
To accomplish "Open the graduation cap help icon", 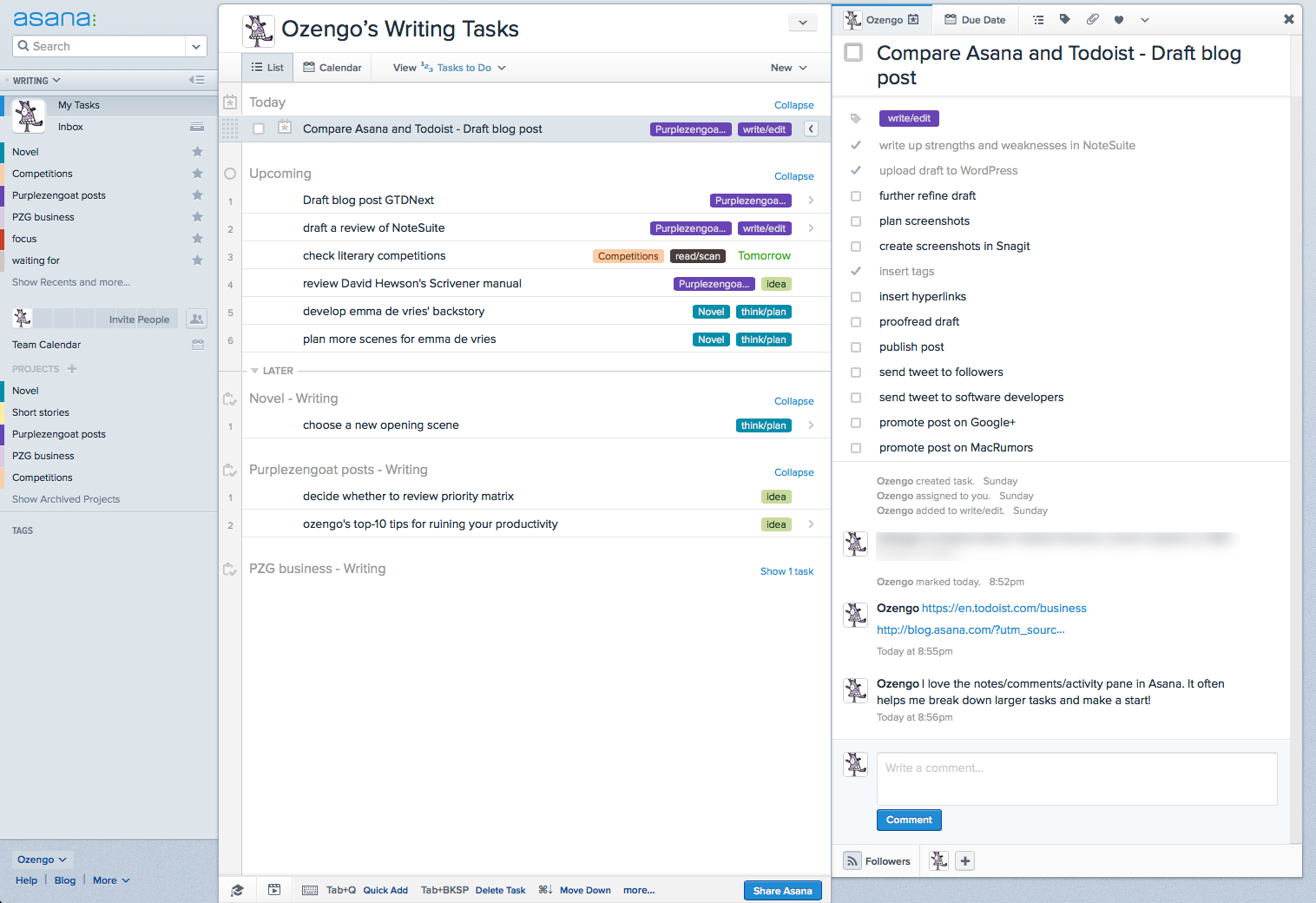I will click(237, 890).
